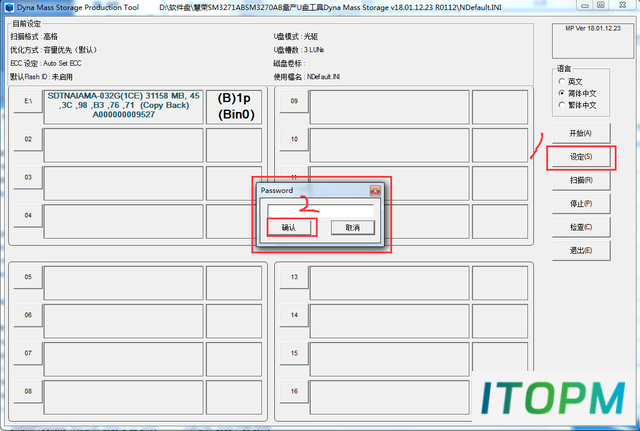
Task: Click port 10 button
Action: 294,139
